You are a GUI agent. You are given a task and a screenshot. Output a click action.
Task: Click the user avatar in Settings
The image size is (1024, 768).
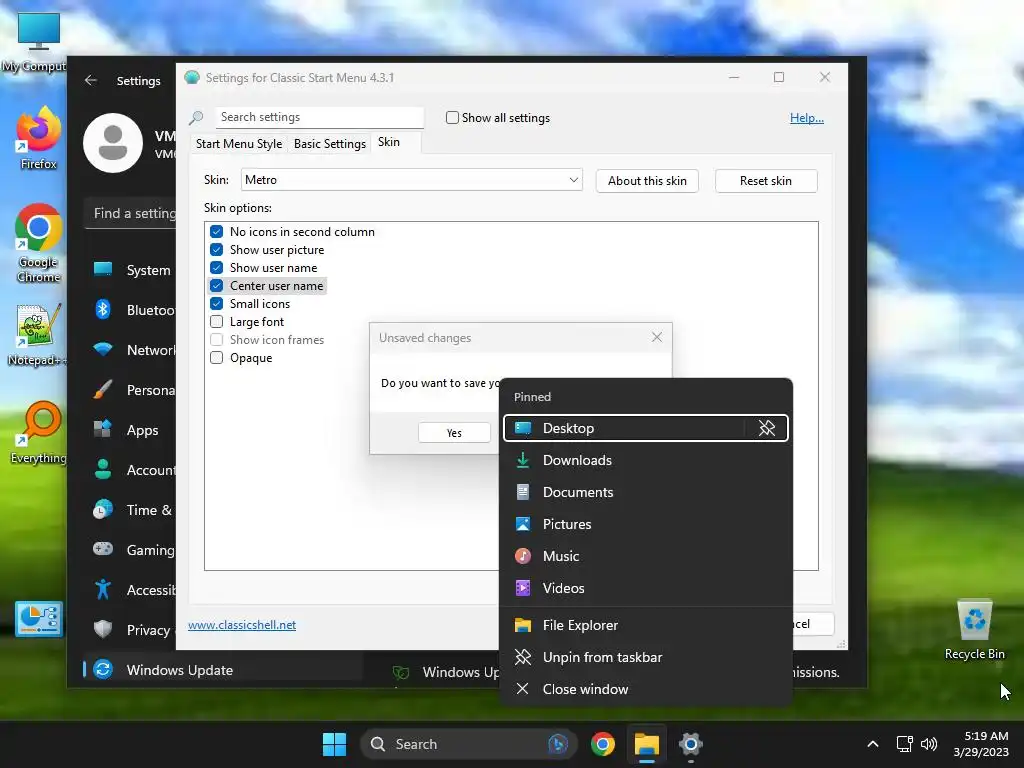pos(113,143)
